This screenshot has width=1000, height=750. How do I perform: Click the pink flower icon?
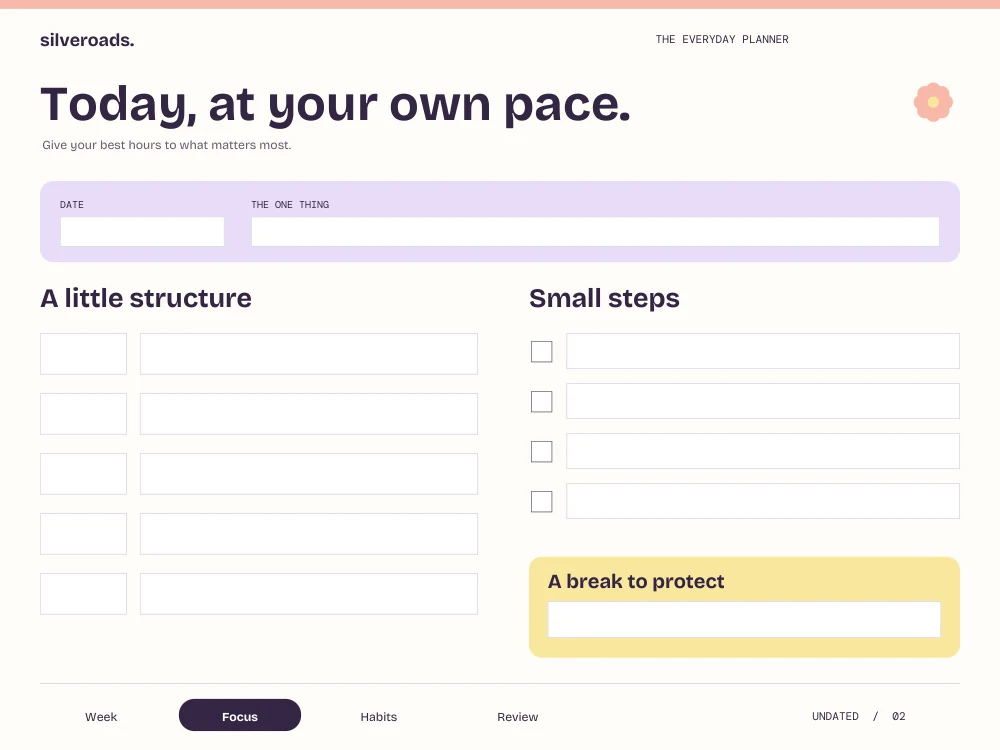click(933, 102)
